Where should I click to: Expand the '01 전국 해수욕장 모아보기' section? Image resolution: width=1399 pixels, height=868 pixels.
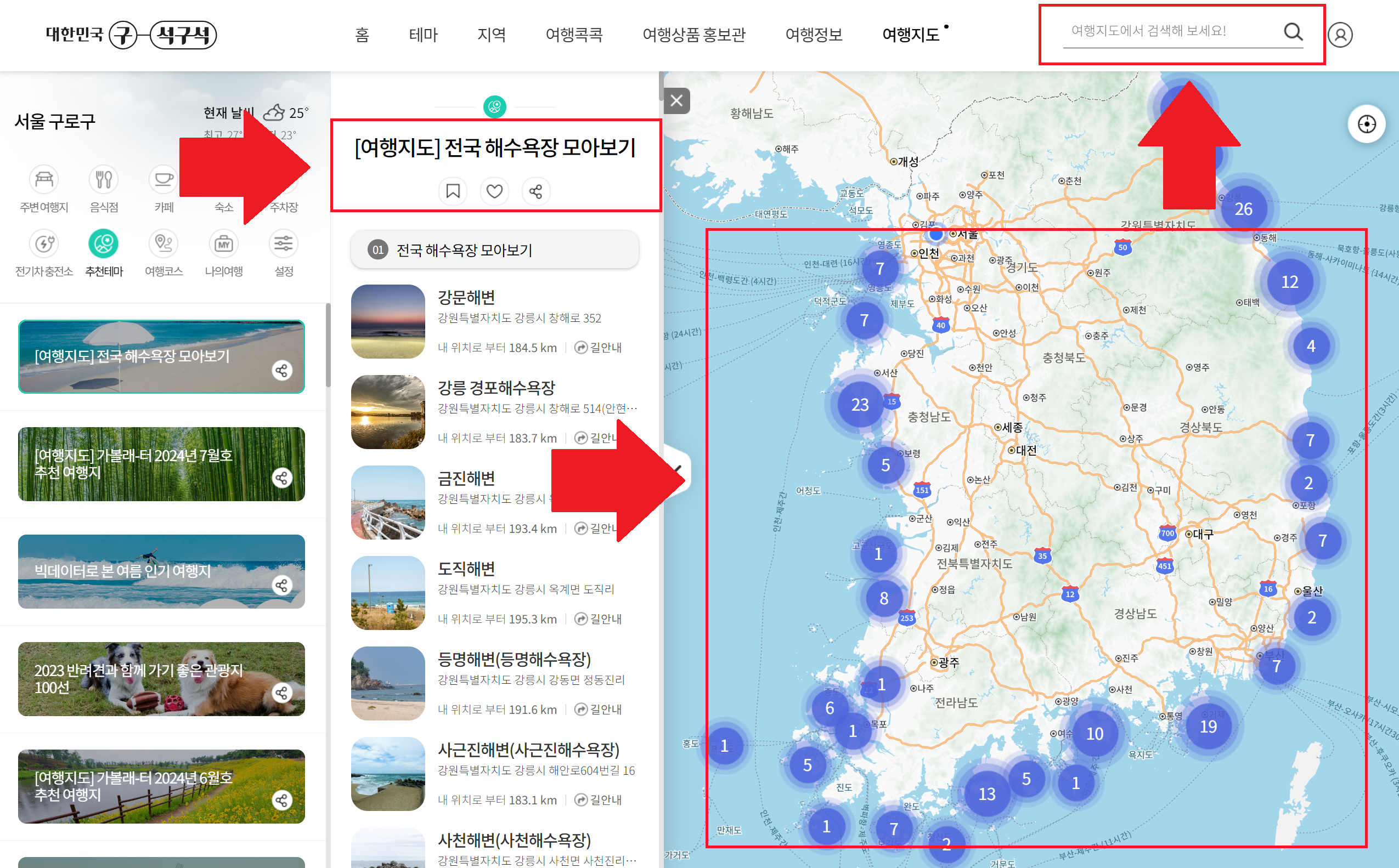point(494,249)
